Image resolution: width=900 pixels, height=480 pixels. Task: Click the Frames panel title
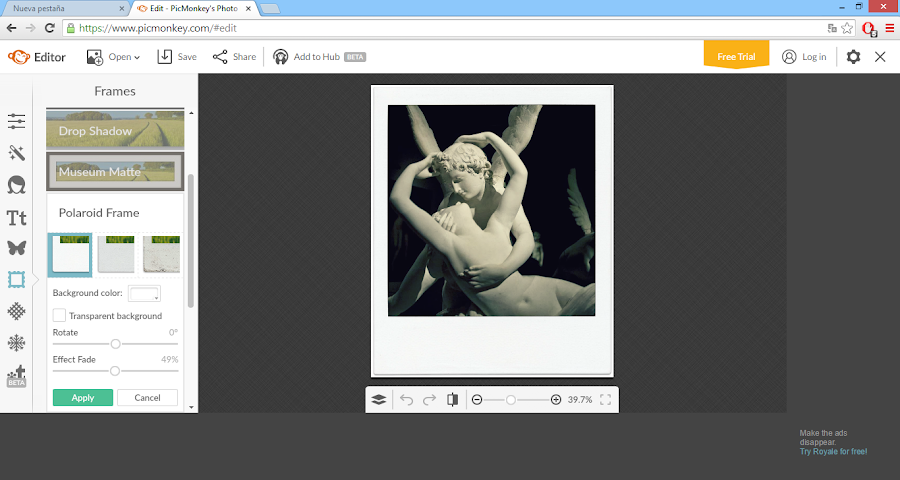pyautogui.click(x=115, y=91)
